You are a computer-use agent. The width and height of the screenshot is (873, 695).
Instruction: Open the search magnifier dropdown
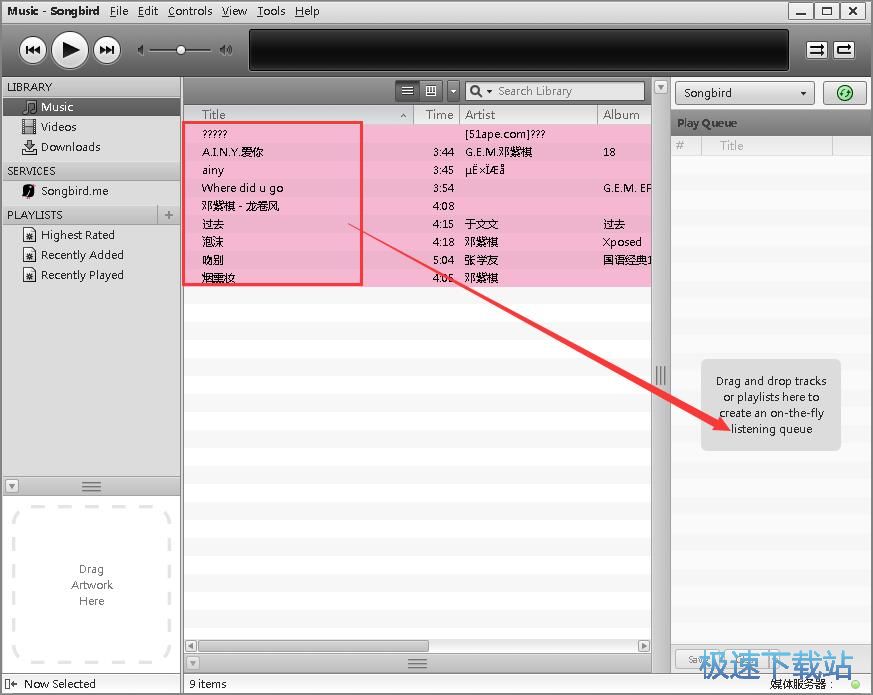[481, 91]
